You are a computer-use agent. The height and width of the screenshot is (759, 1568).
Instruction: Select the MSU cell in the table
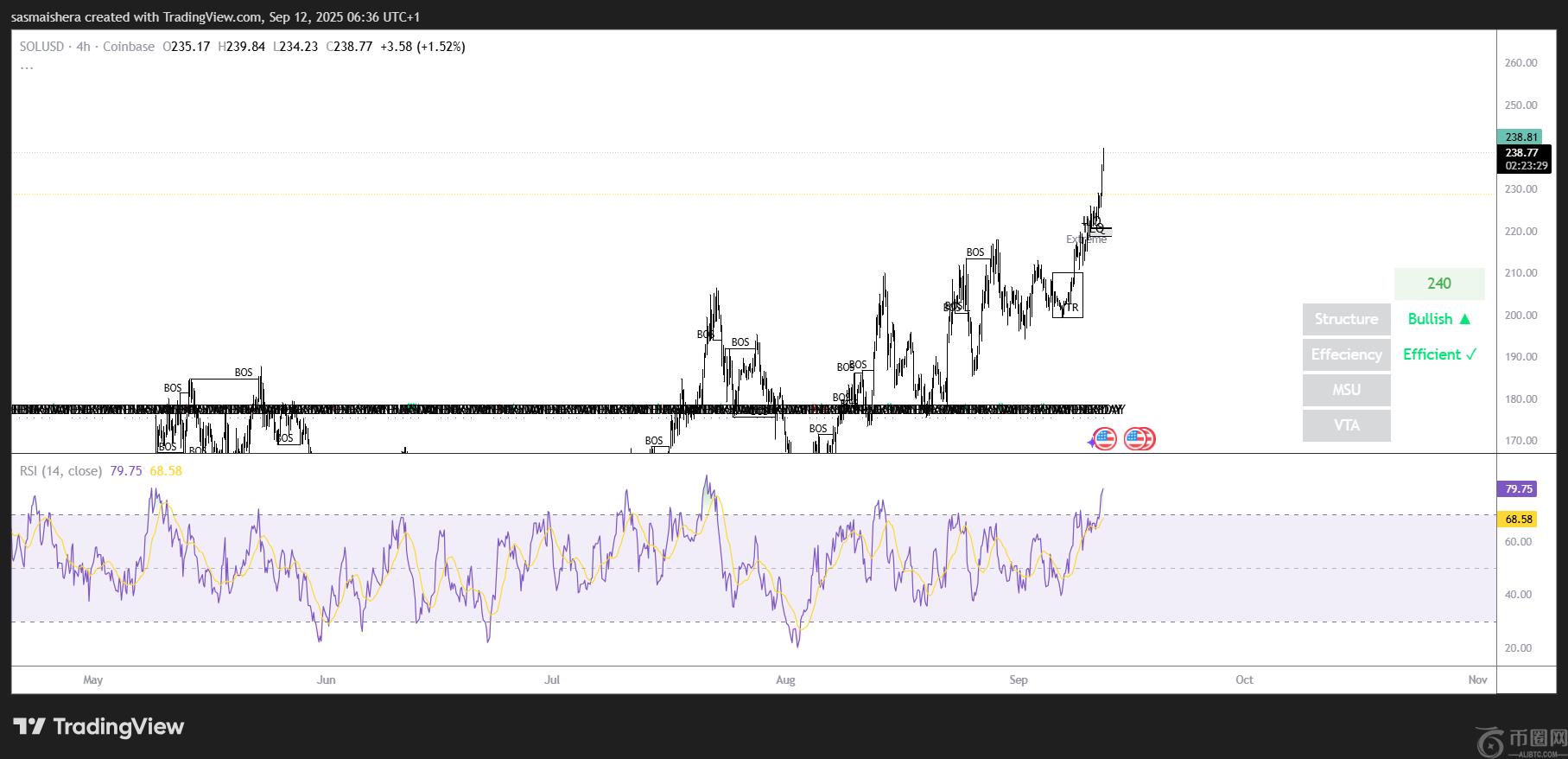tap(1346, 390)
